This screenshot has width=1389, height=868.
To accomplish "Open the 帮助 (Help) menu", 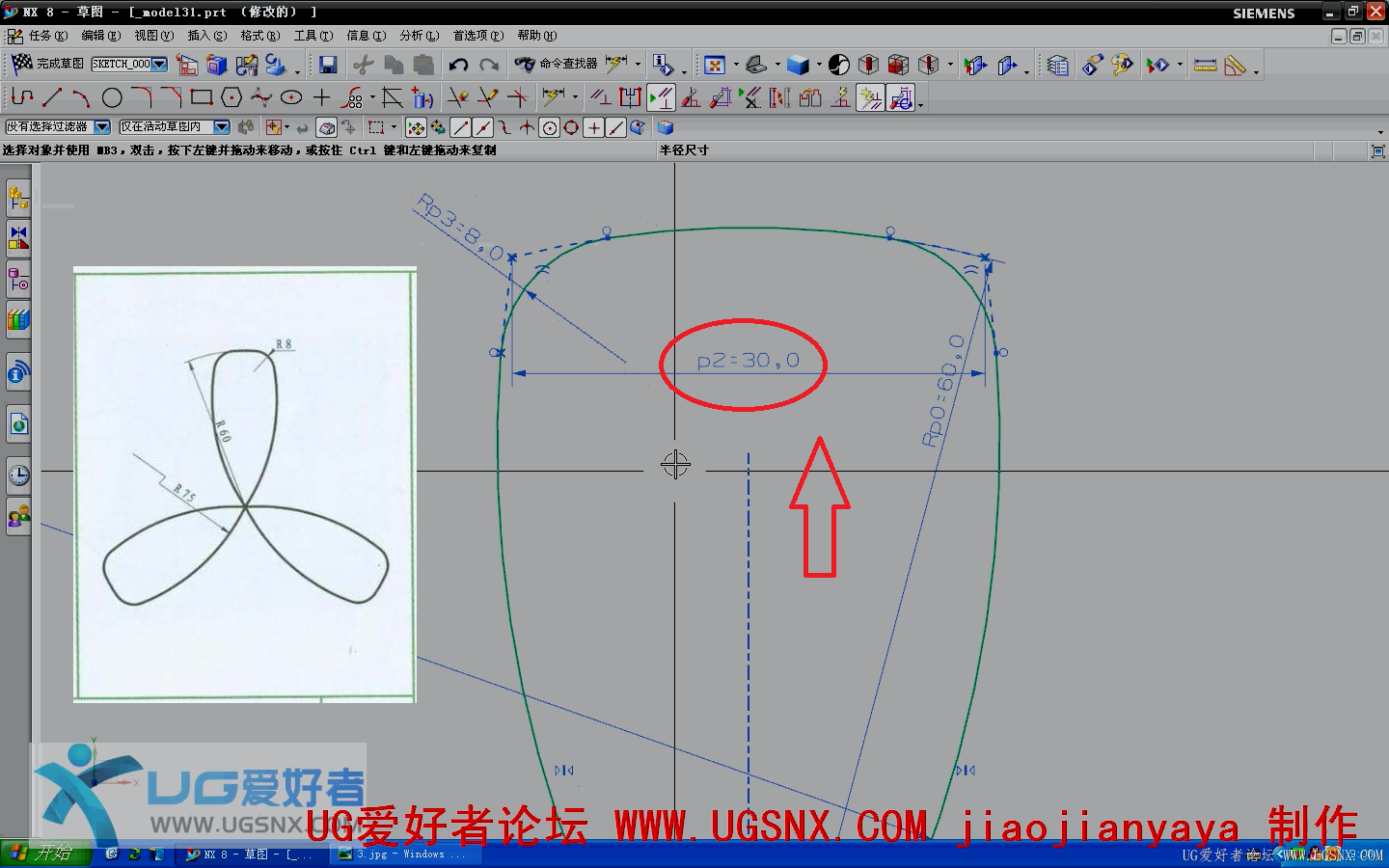I will [537, 36].
